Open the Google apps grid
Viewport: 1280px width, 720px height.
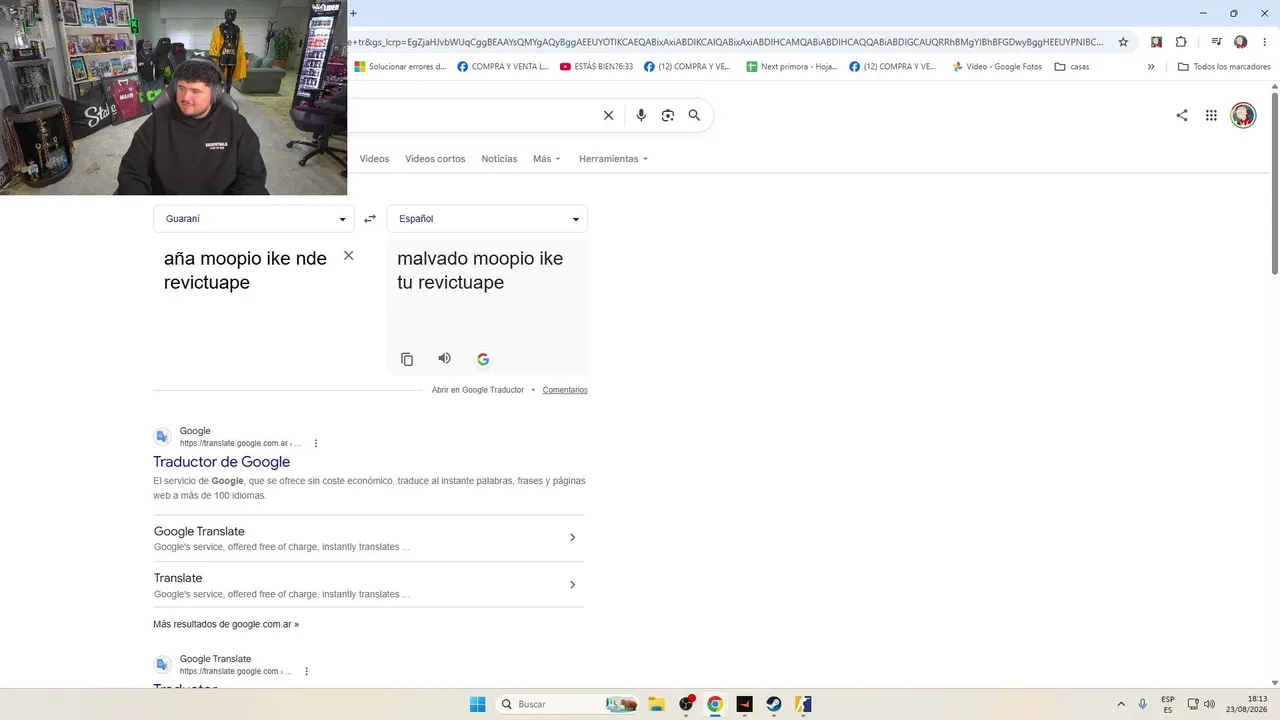[1211, 115]
